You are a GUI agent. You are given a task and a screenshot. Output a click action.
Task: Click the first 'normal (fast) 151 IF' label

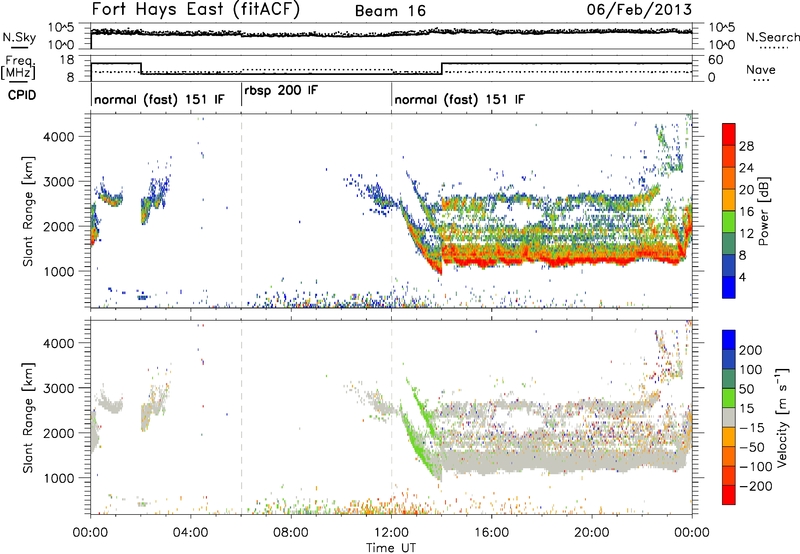[x=159, y=99]
